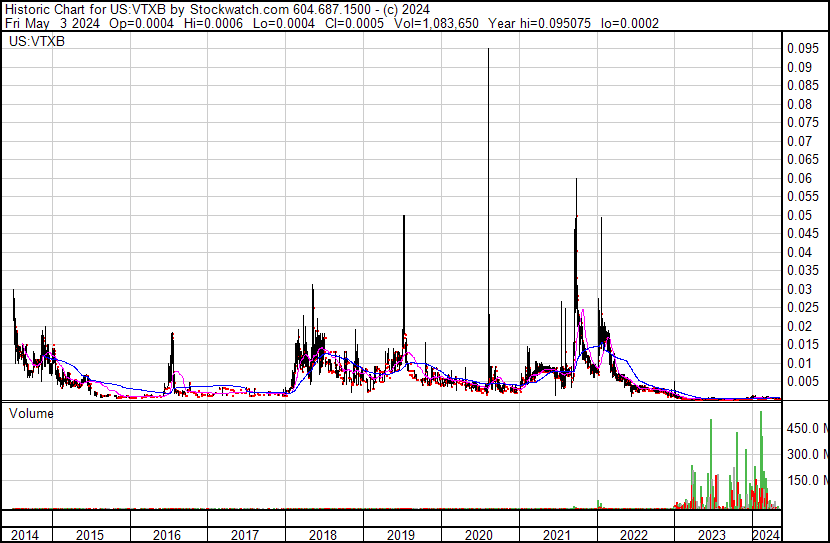
Task: Click the Volume panel label
Action: click(x=31, y=413)
